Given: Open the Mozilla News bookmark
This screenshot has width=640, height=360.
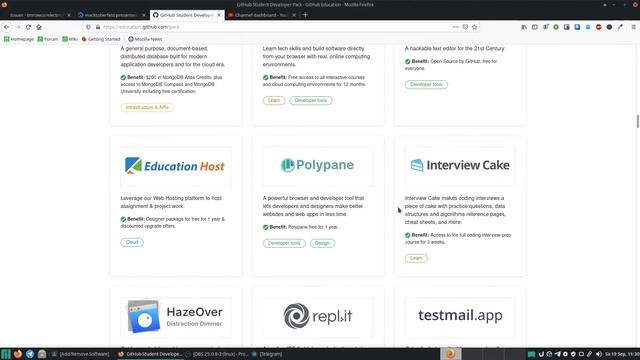Looking at the screenshot, I should (x=145, y=39).
